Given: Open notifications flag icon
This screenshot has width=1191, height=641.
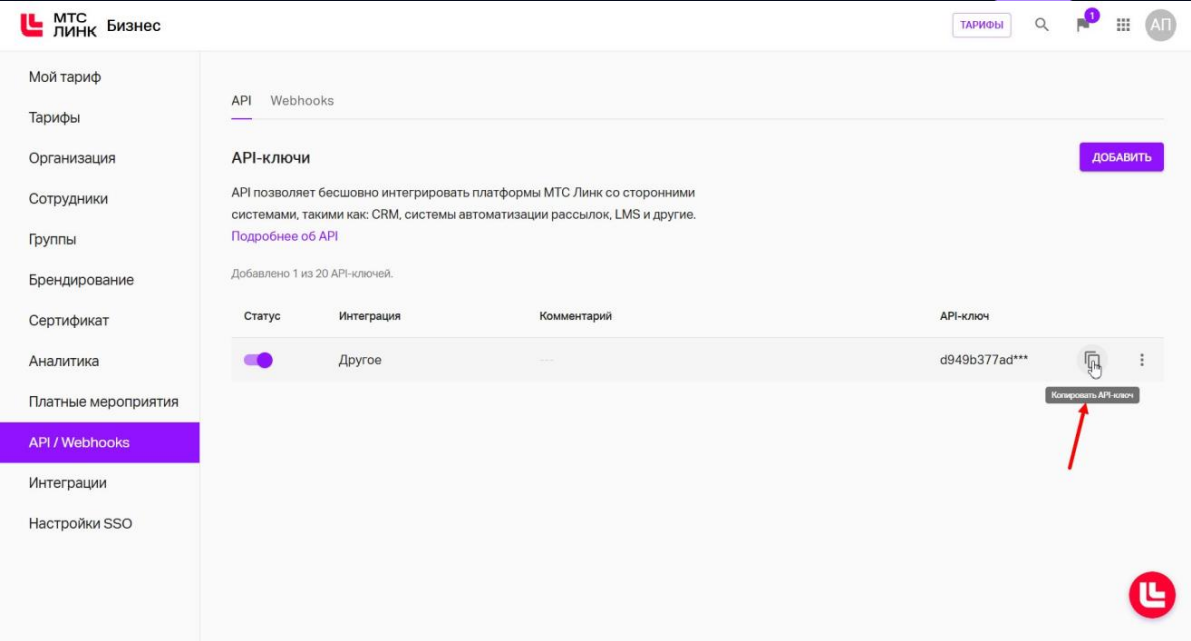Looking at the screenshot, I should [1083, 25].
